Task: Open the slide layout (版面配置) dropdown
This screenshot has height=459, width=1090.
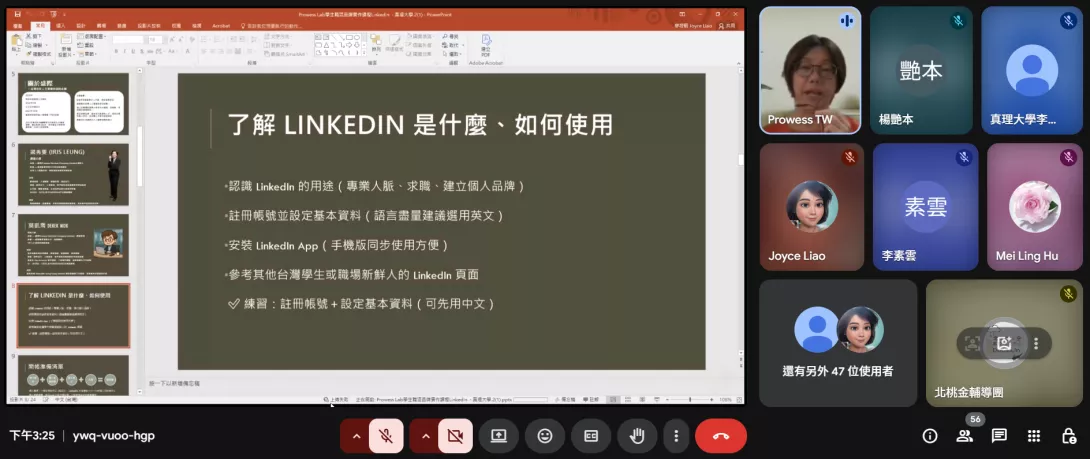Action: pos(91,35)
